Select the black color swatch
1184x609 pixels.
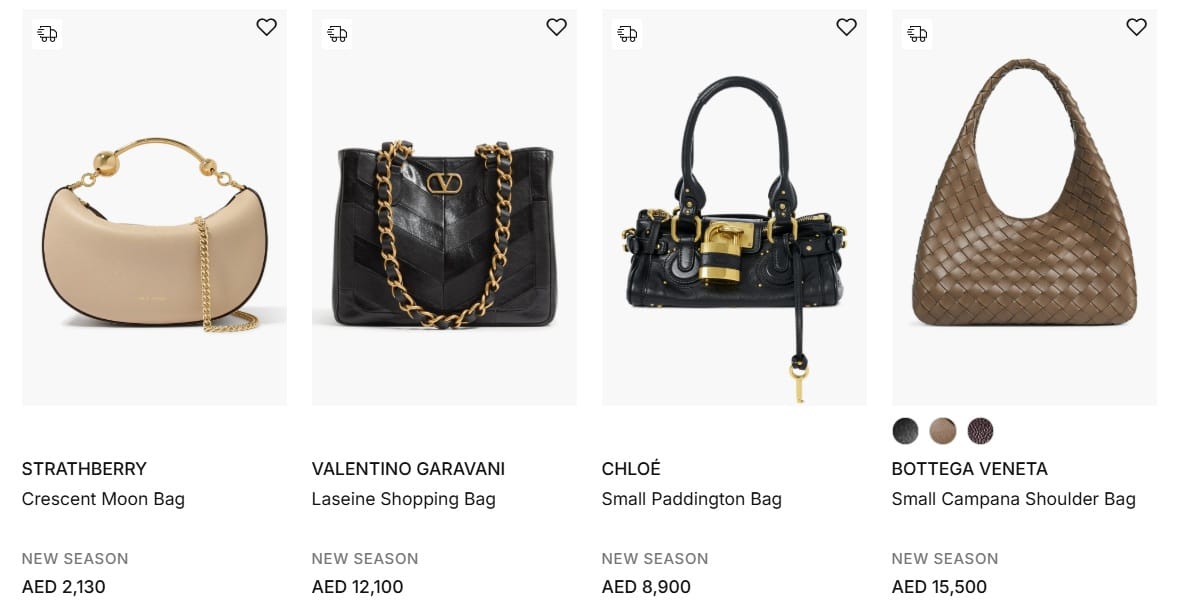(905, 431)
